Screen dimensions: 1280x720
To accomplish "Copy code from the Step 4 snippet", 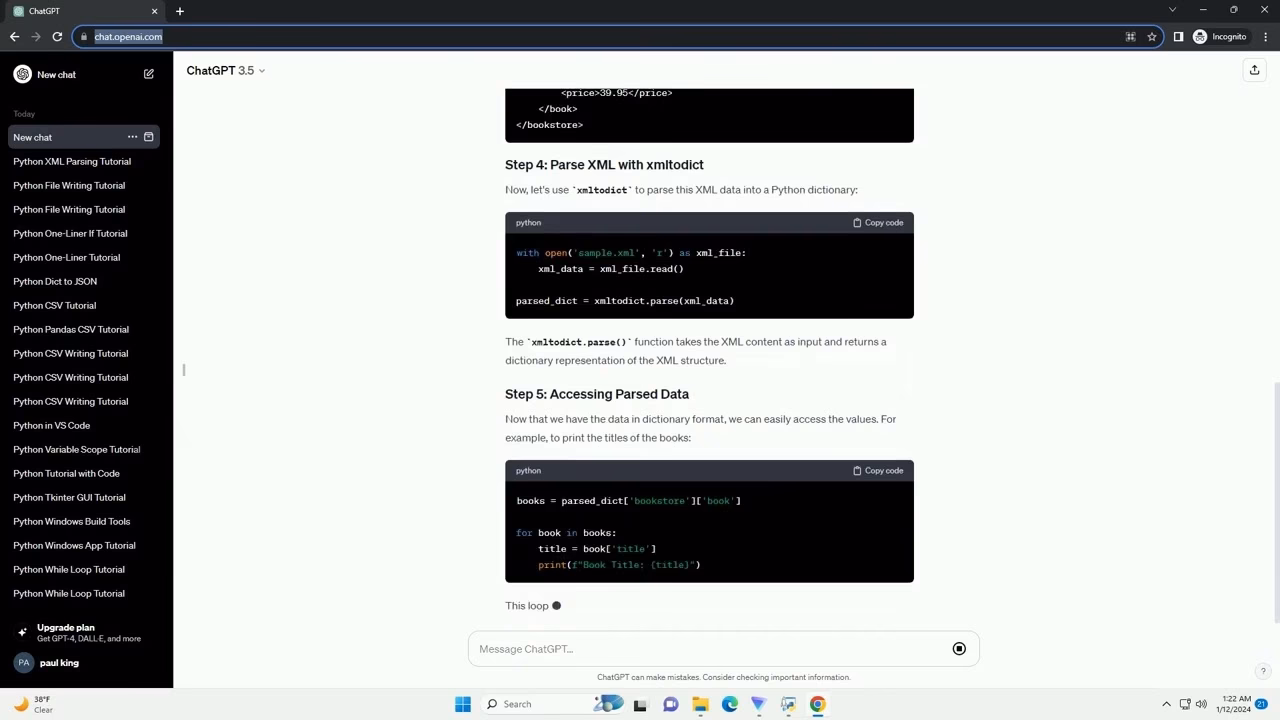I will click(877, 222).
